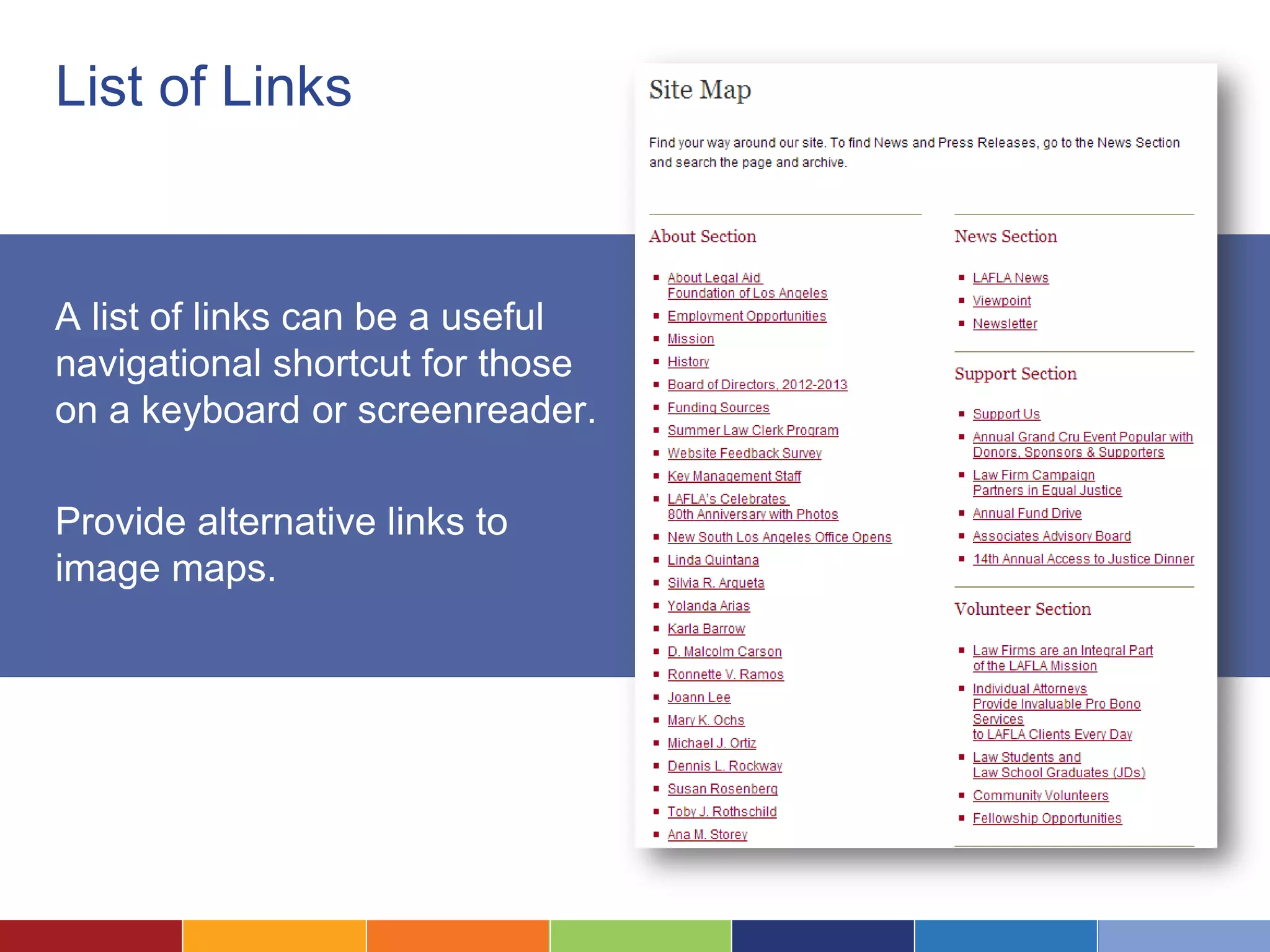Click the Support Section heading
Viewport: 1270px width, 952px height.
point(1015,374)
